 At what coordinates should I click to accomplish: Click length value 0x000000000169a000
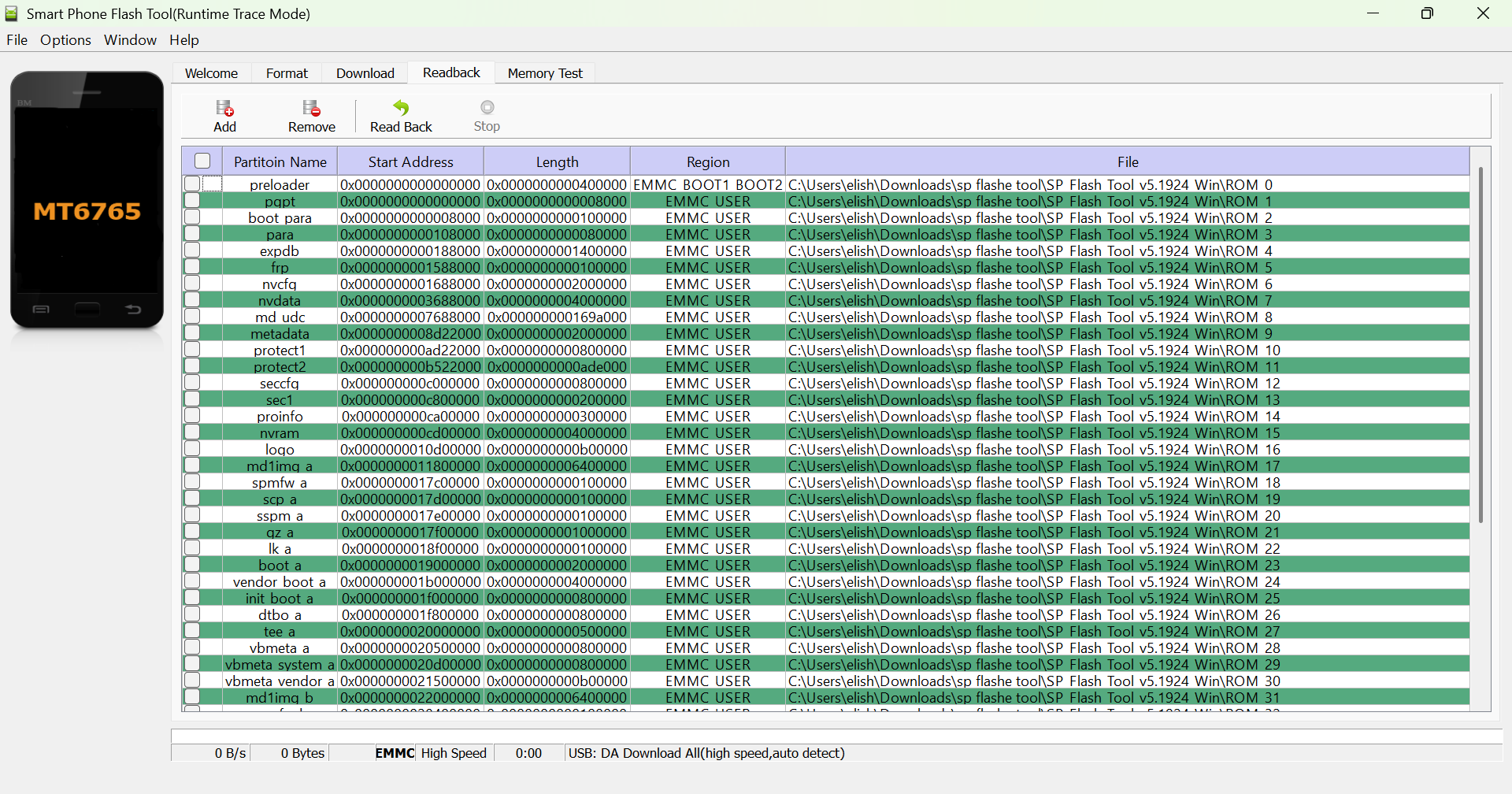point(557,317)
